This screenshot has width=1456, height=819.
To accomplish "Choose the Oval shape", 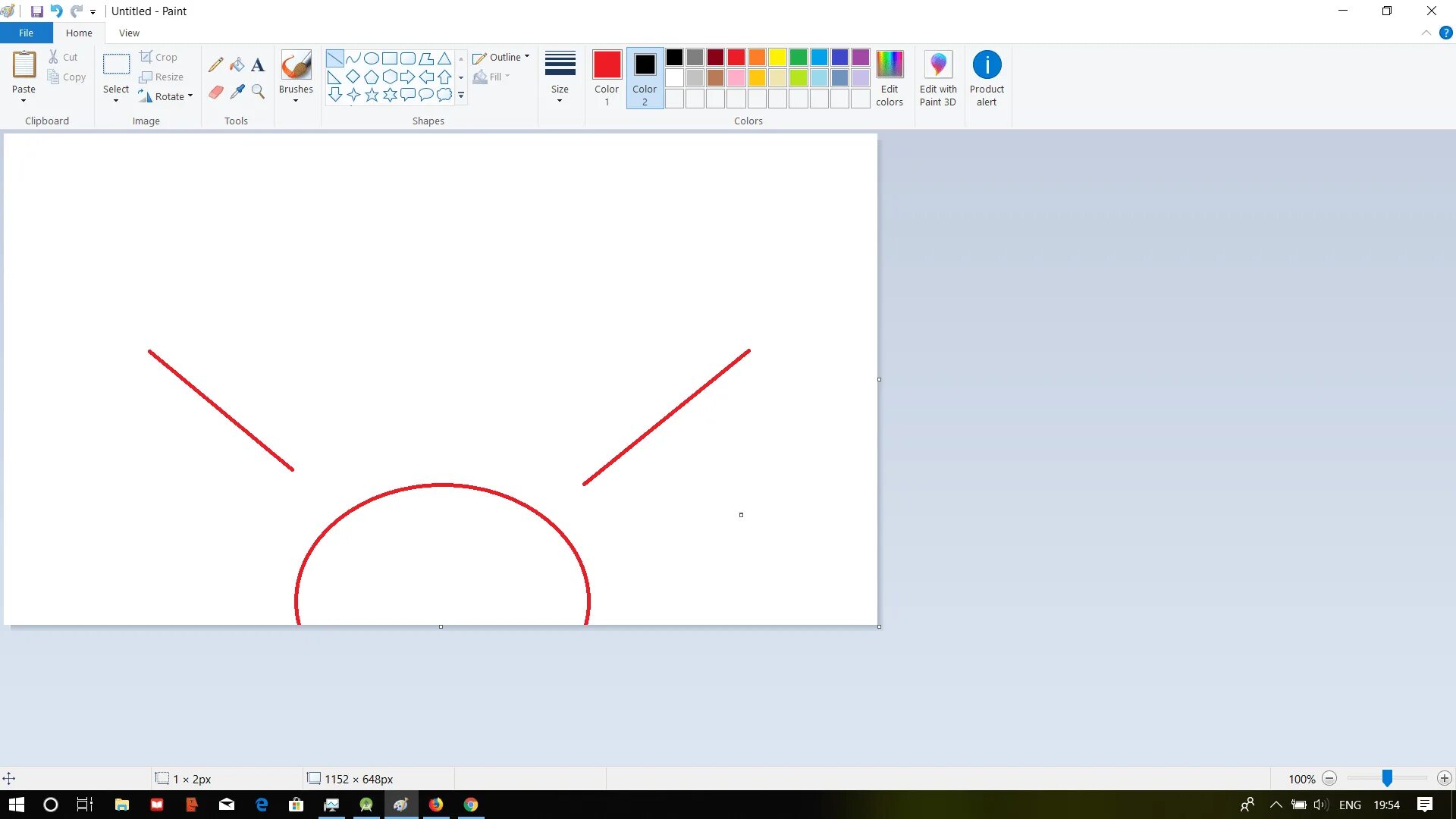I will coord(372,58).
